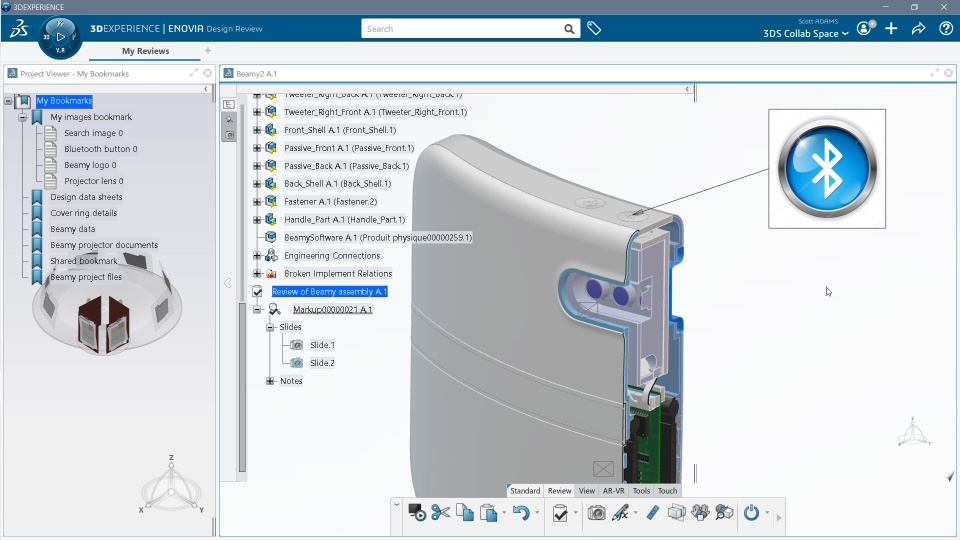The height and width of the screenshot is (540, 960).
Task: Click the inspect object magnifier icon
Action: (x=724, y=512)
